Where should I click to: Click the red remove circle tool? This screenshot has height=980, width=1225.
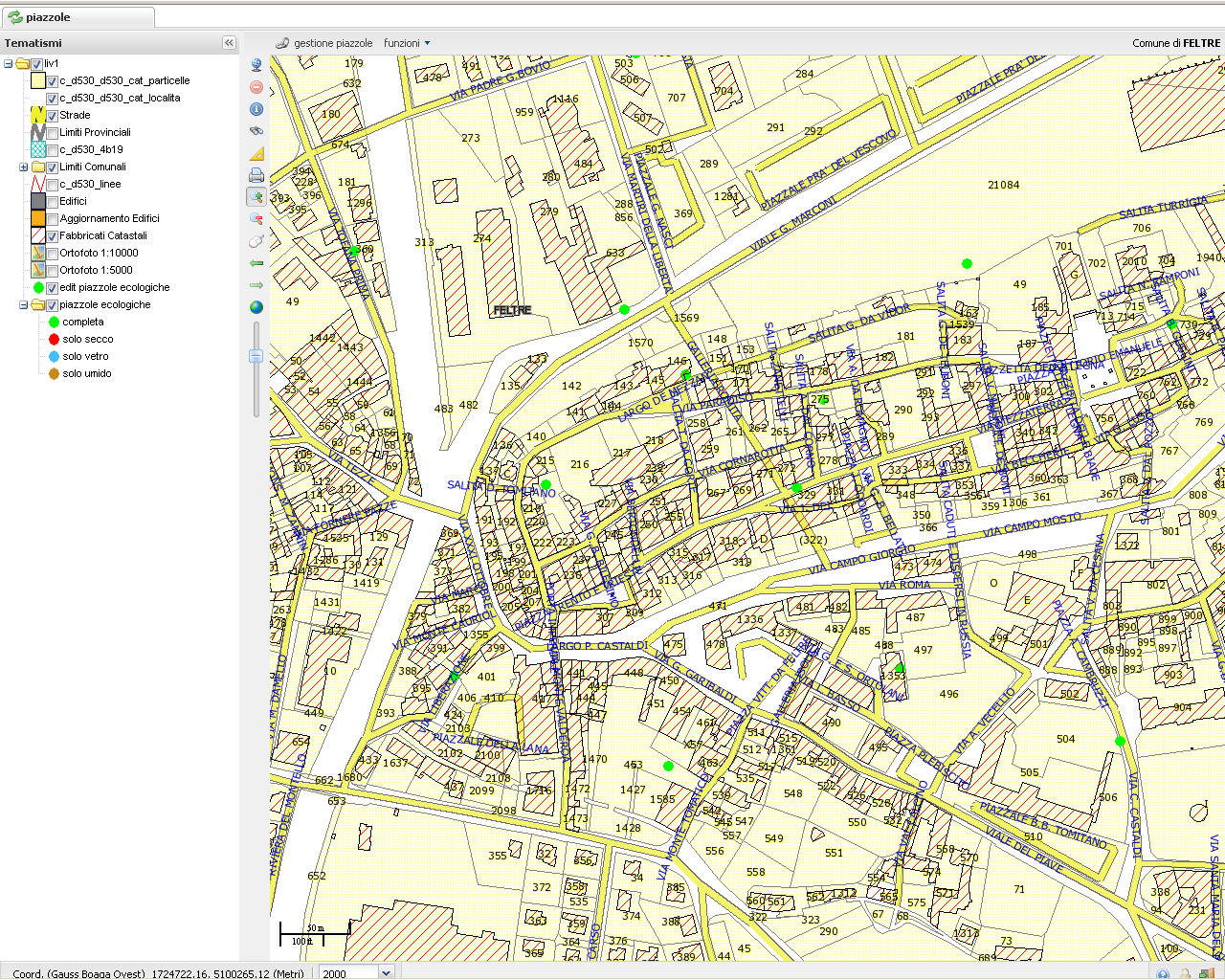coord(256,87)
